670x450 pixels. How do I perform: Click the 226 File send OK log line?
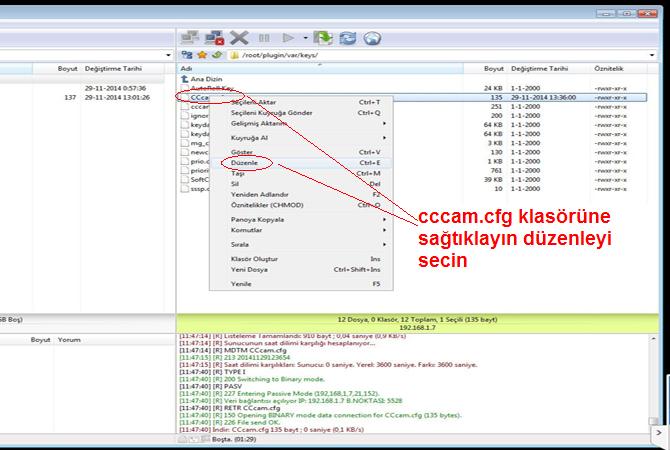(x=229, y=423)
